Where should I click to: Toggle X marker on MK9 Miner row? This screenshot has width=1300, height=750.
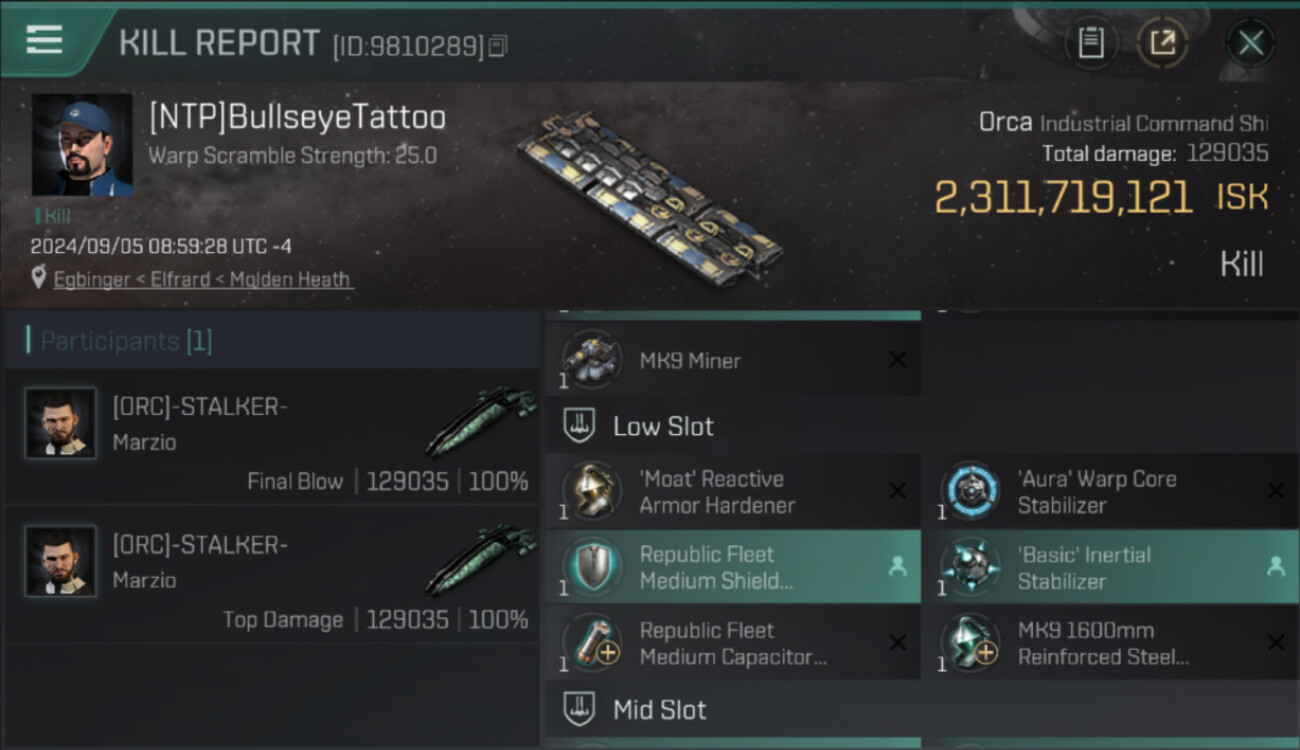tap(897, 360)
